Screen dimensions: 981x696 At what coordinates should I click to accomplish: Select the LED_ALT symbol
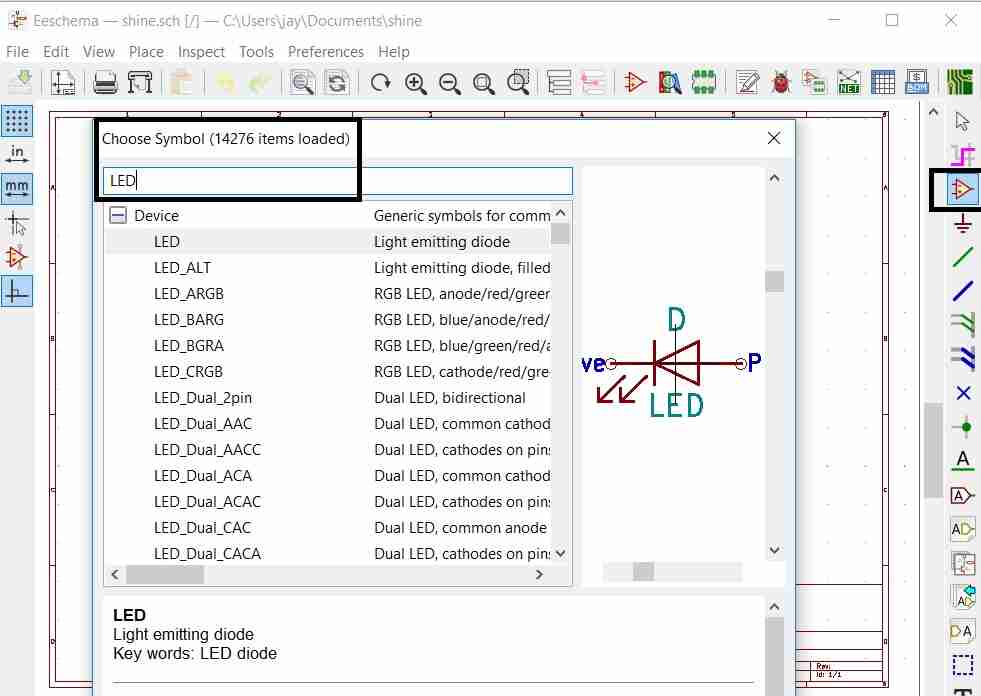pyautogui.click(x=328, y=268)
